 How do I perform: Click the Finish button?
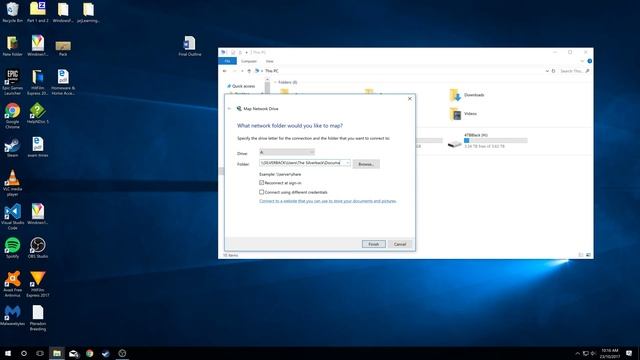pyautogui.click(x=373, y=244)
